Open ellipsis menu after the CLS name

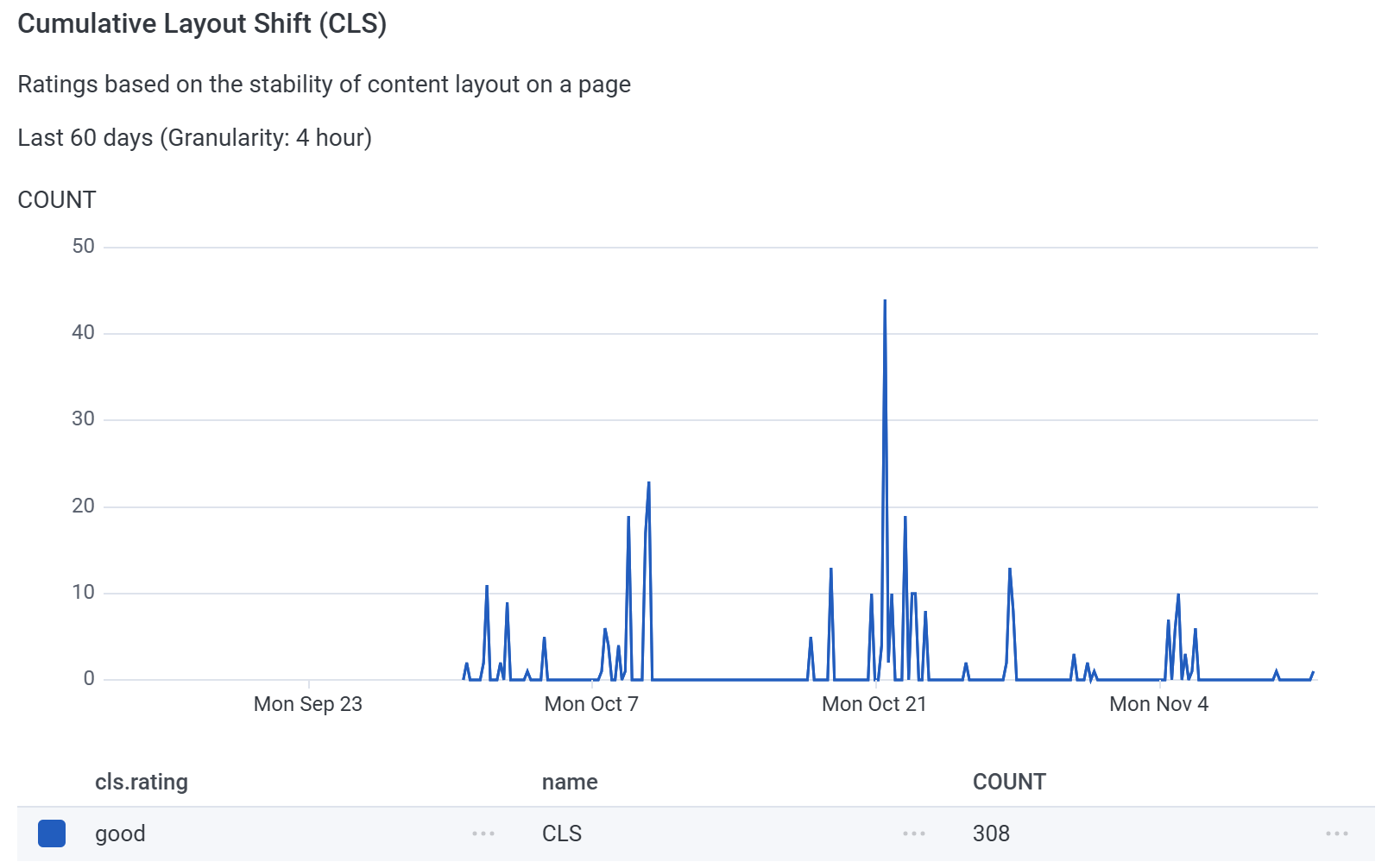[914, 833]
